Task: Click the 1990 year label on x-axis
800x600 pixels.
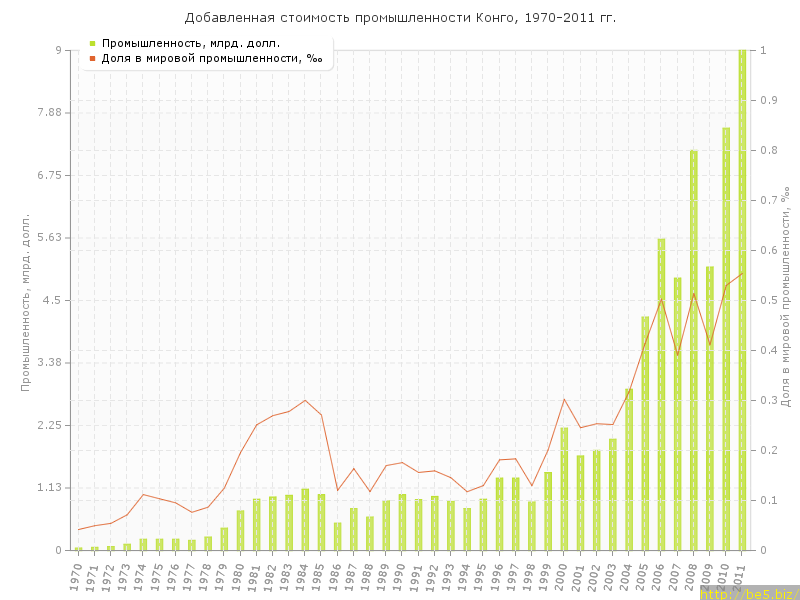Action: click(x=399, y=577)
